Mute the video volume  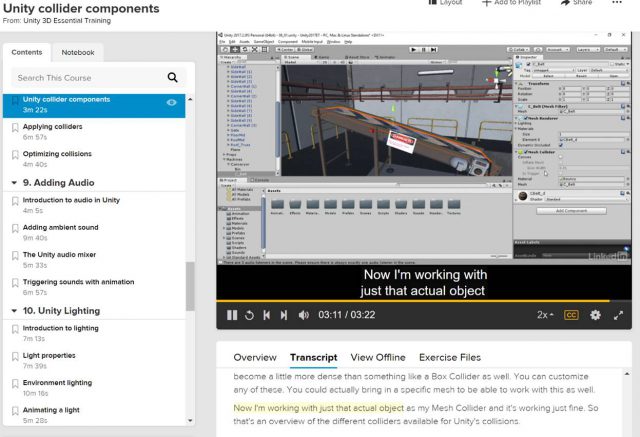(303, 315)
